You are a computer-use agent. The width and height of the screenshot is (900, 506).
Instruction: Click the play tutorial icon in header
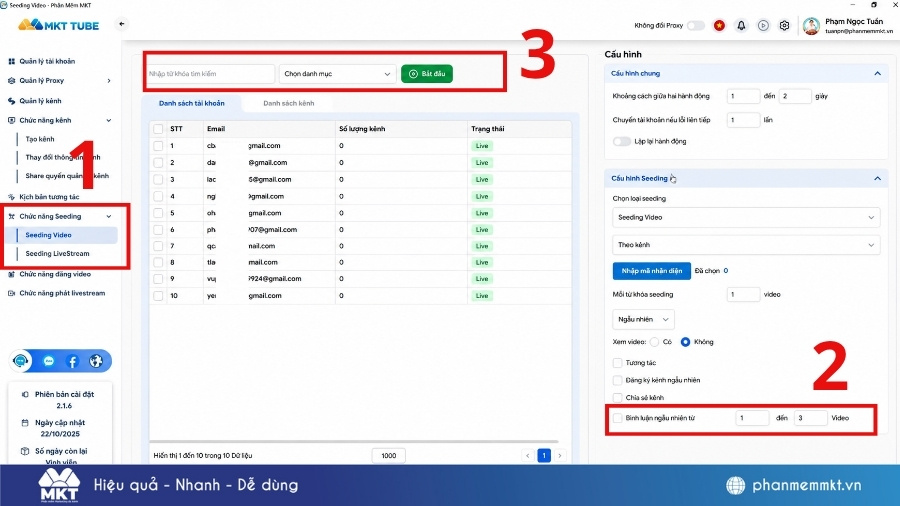tap(763, 25)
